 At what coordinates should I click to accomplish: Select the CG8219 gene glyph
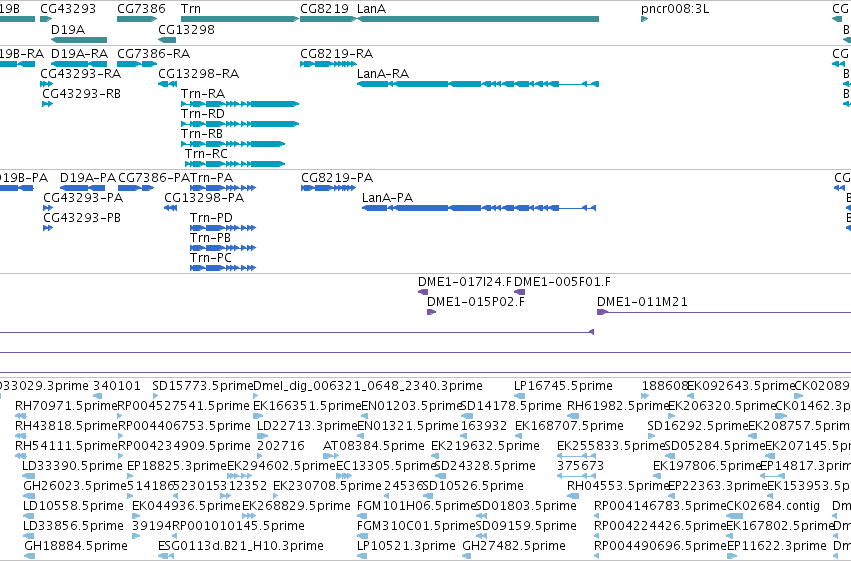327,19
